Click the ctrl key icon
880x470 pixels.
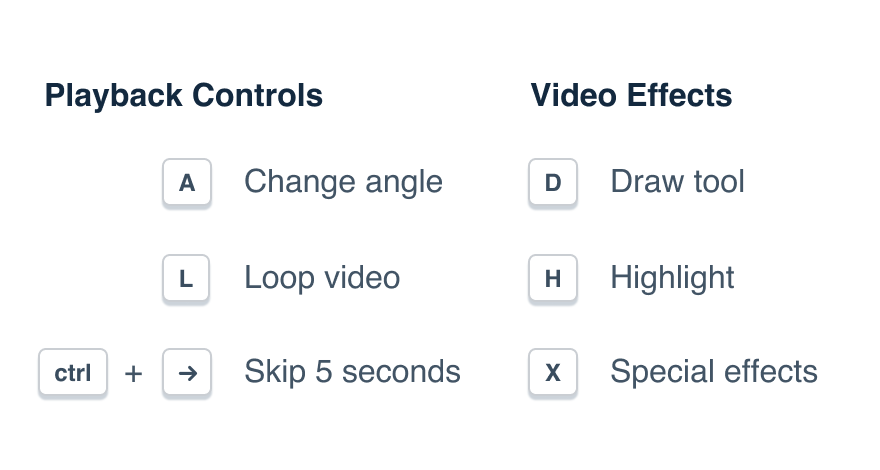tap(73, 373)
